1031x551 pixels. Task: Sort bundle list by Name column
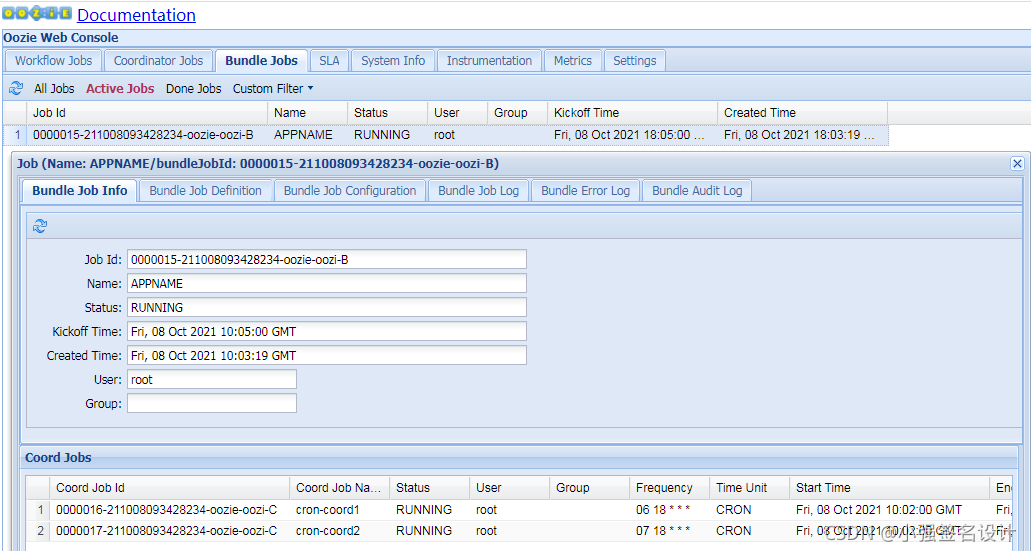point(308,112)
